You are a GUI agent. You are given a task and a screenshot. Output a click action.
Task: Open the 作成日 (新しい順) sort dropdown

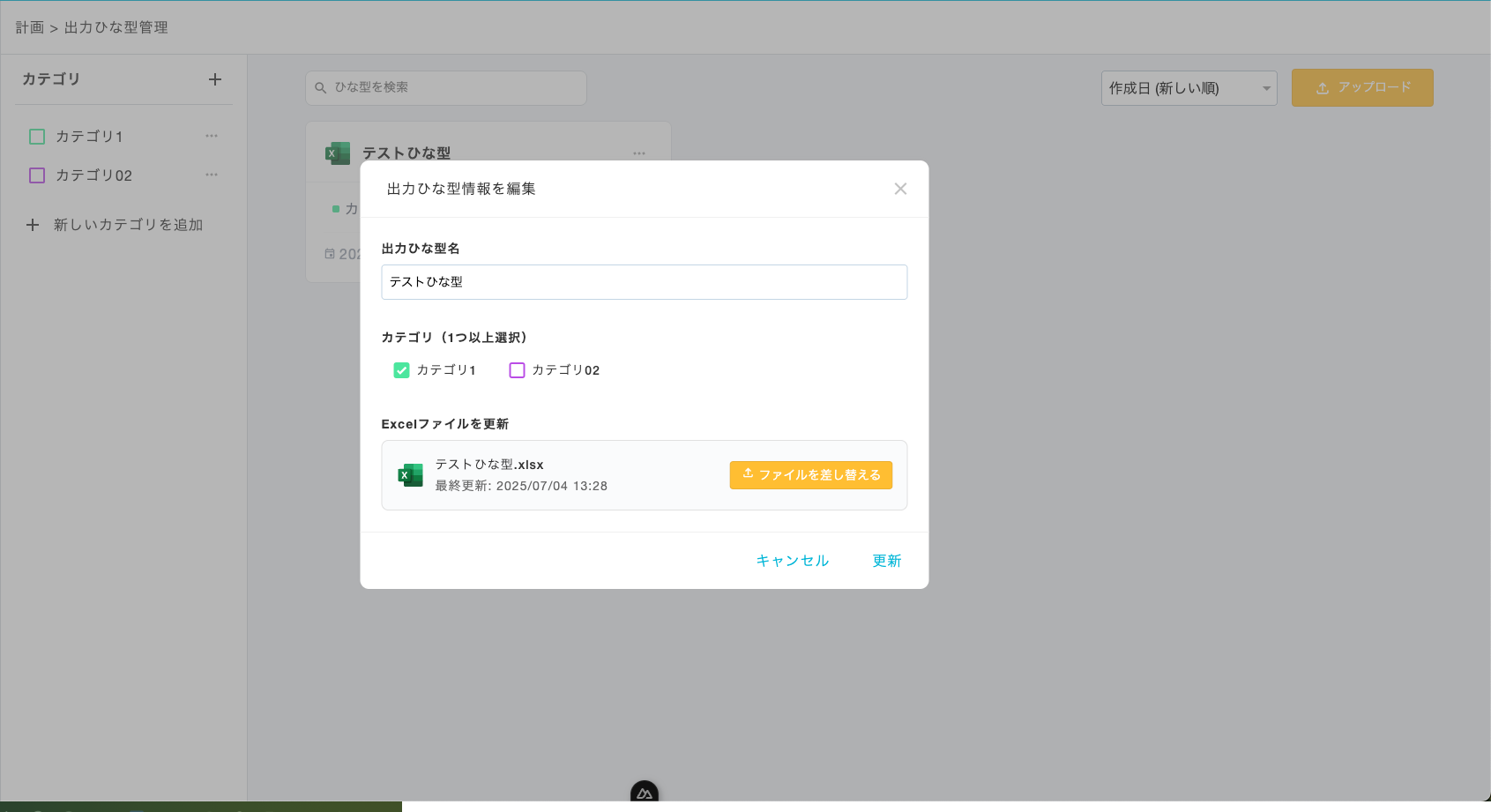1188,87
